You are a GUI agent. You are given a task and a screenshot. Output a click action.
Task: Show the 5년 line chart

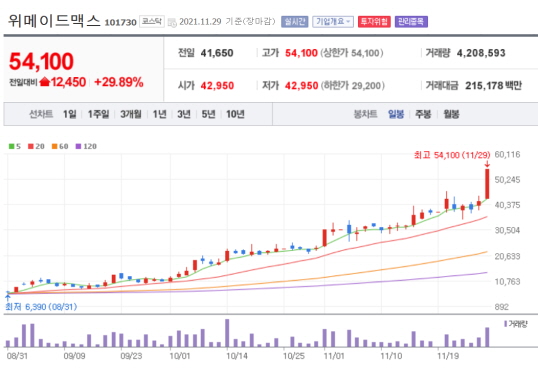(x=208, y=114)
